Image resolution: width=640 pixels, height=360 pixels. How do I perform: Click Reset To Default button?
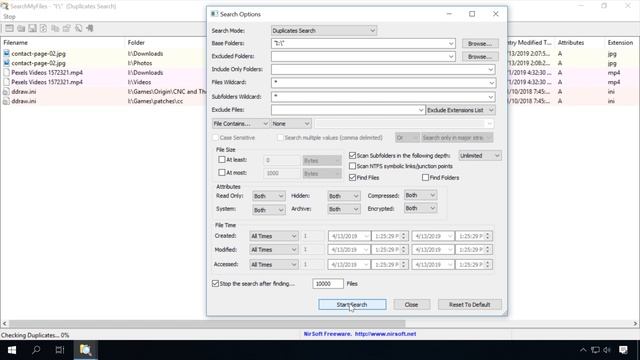(x=469, y=304)
